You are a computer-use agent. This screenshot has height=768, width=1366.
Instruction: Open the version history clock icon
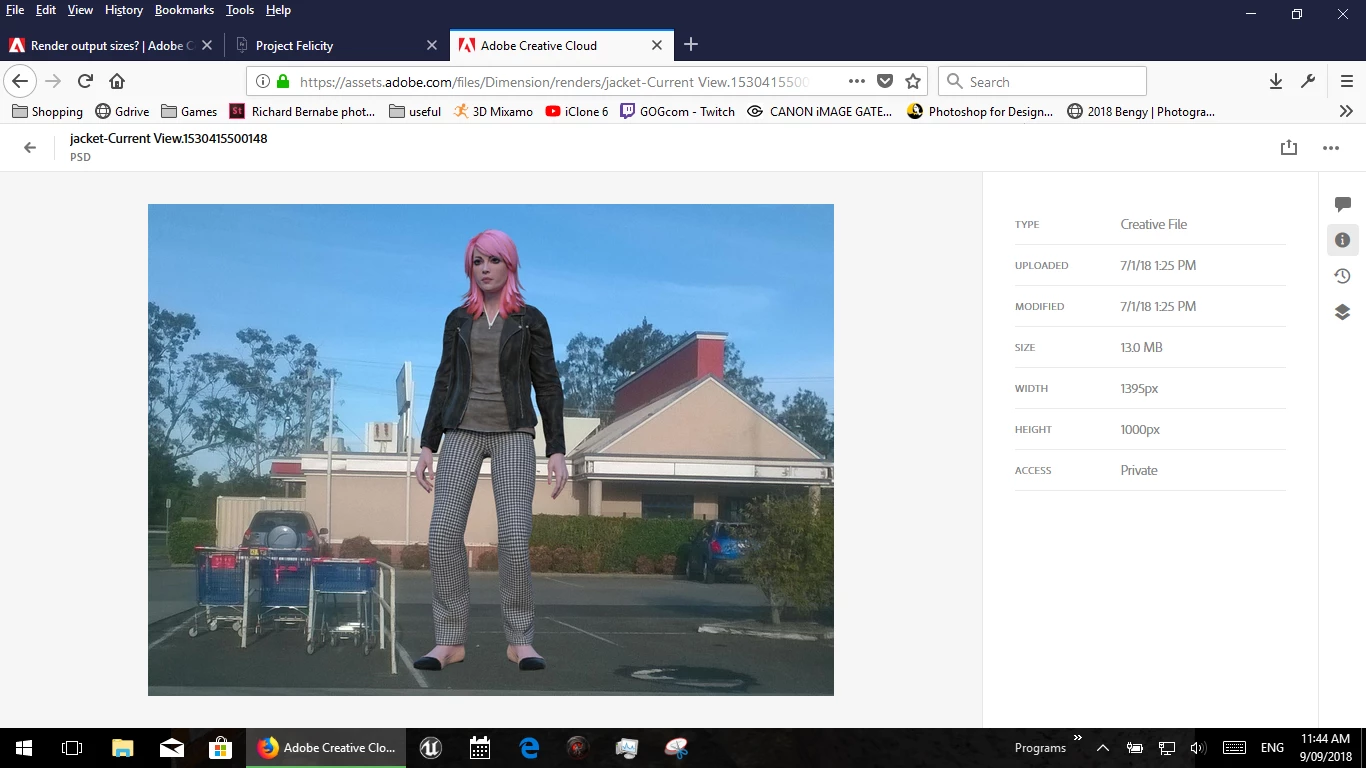click(x=1342, y=276)
